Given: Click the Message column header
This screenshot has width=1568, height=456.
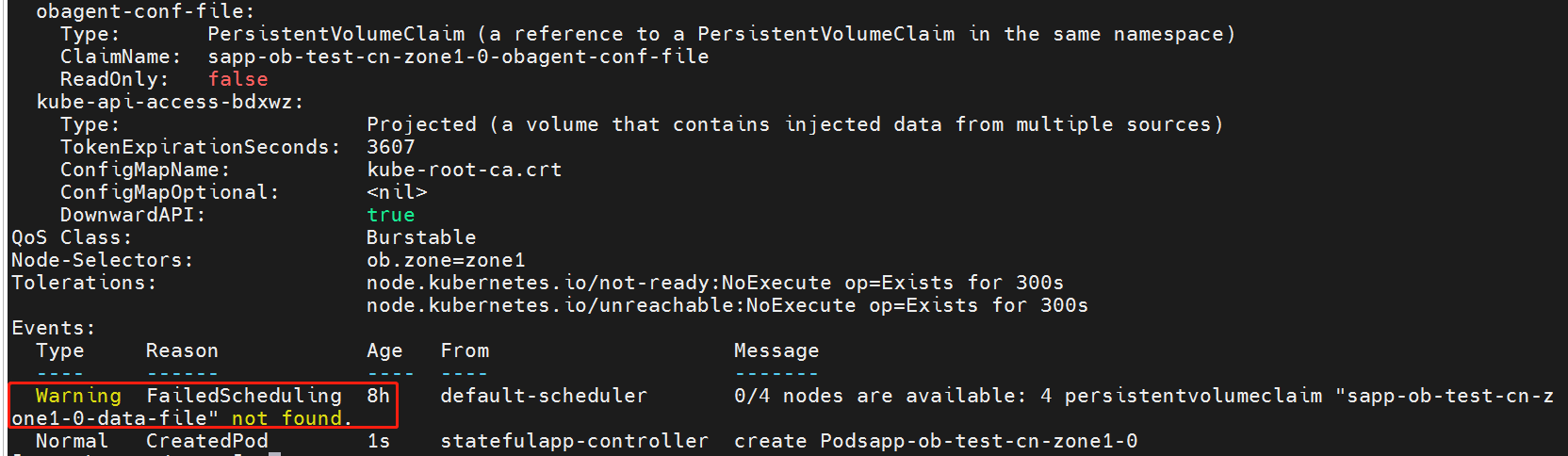Looking at the screenshot, I should coord(776,350).
